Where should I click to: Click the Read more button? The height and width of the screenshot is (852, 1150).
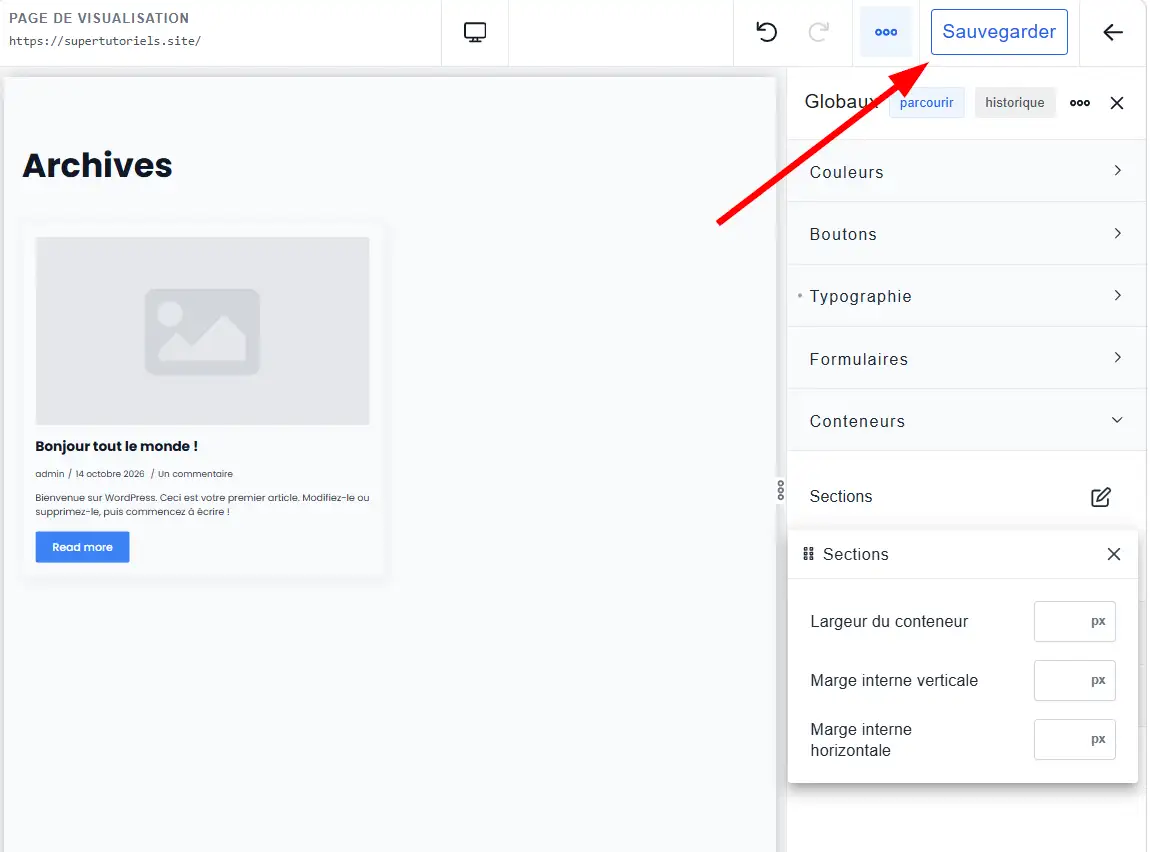[x=82, y=547]
